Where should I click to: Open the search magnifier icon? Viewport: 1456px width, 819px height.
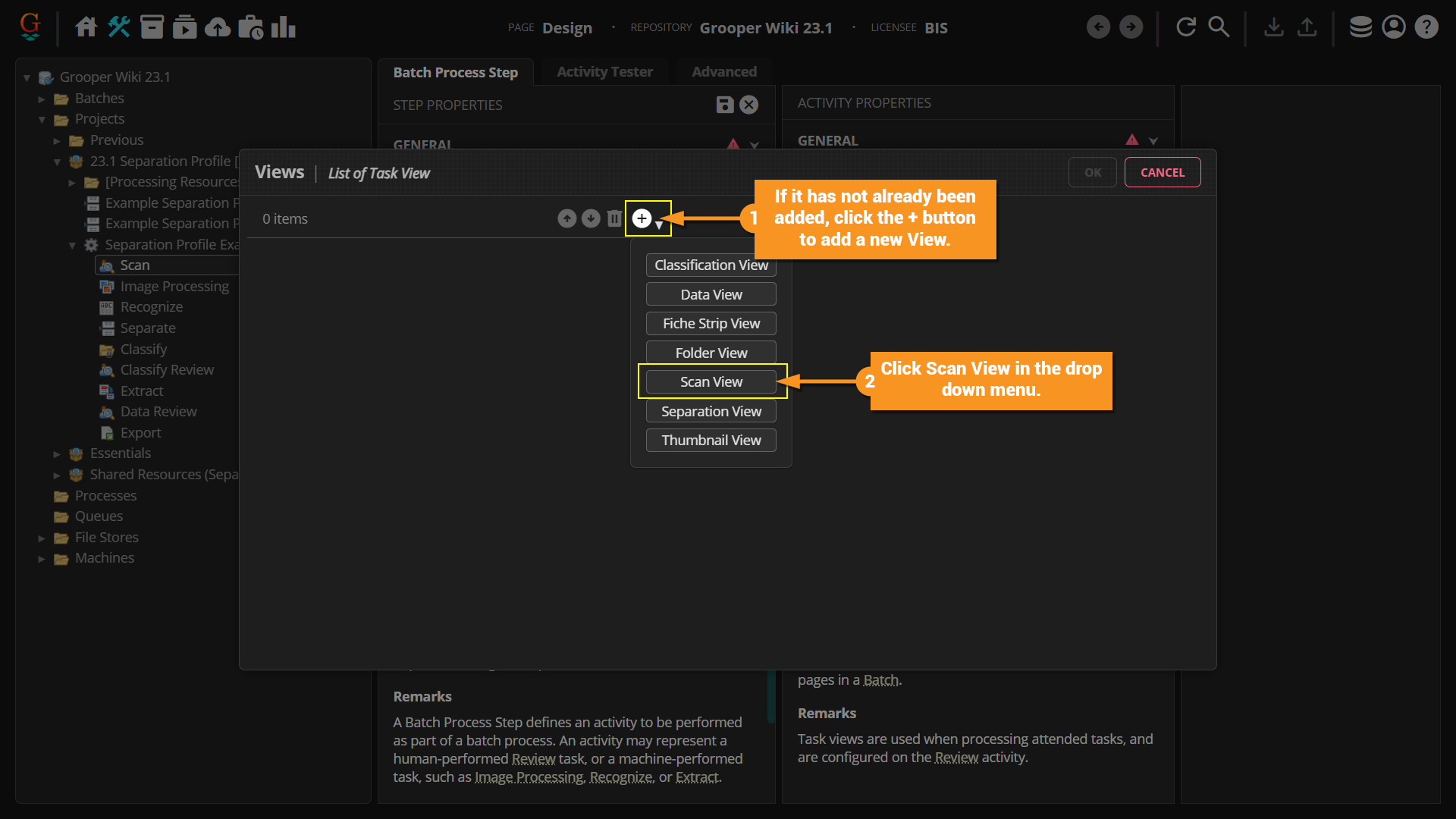point(1218,27)
